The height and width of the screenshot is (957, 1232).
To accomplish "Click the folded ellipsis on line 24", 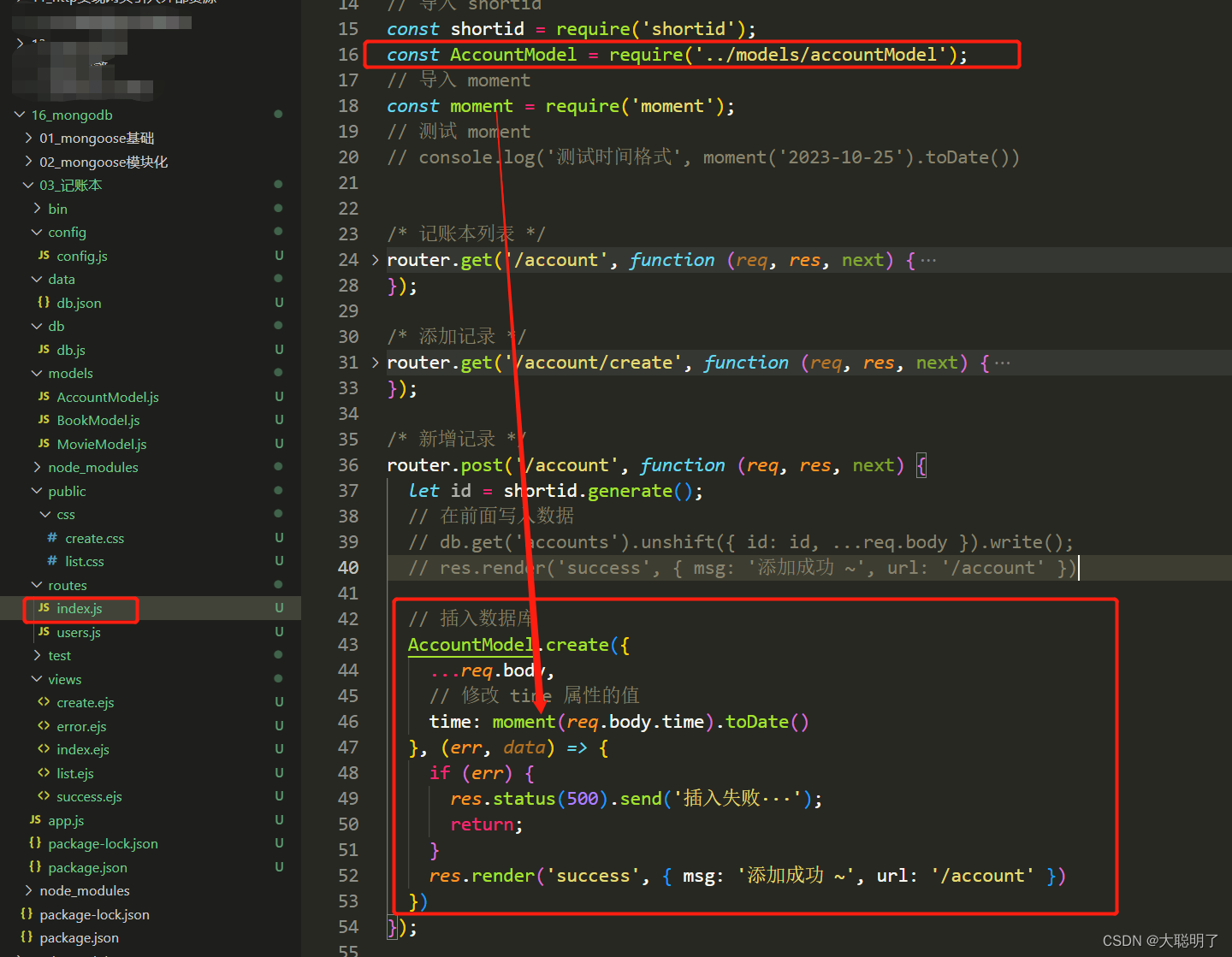I will [x=928, y=260].
